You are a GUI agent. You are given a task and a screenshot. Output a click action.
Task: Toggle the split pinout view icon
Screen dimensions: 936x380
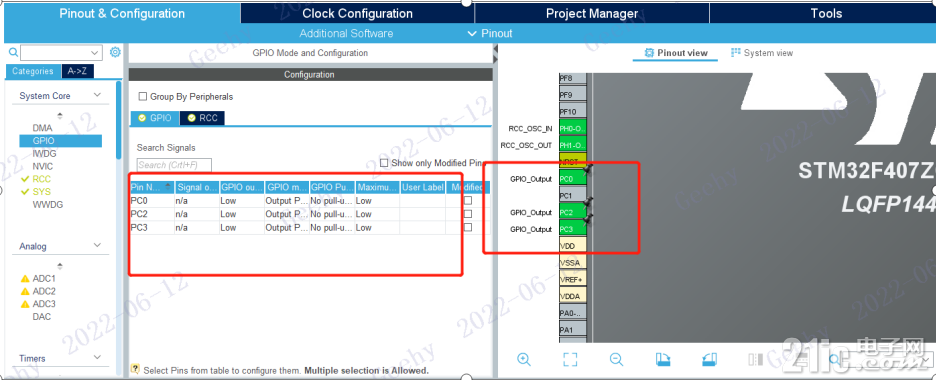pyautogui.click(x=756, y=359)
